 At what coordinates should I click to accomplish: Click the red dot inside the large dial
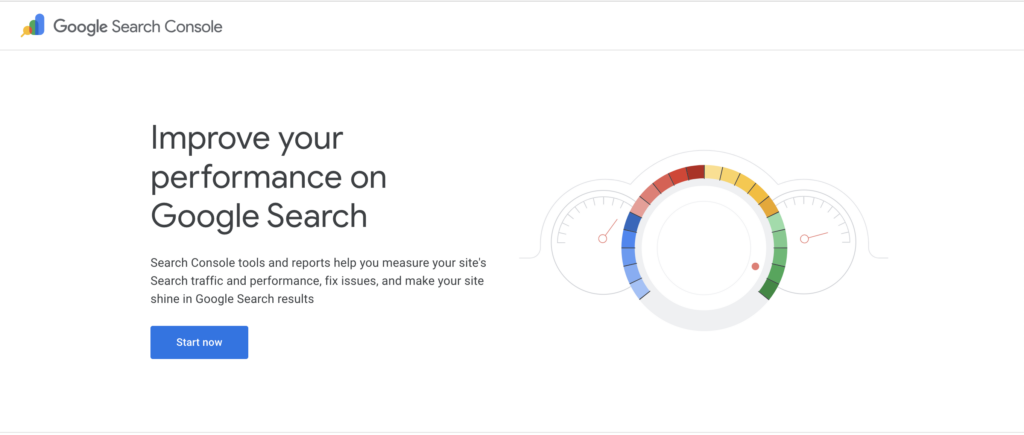click(755, 266)
